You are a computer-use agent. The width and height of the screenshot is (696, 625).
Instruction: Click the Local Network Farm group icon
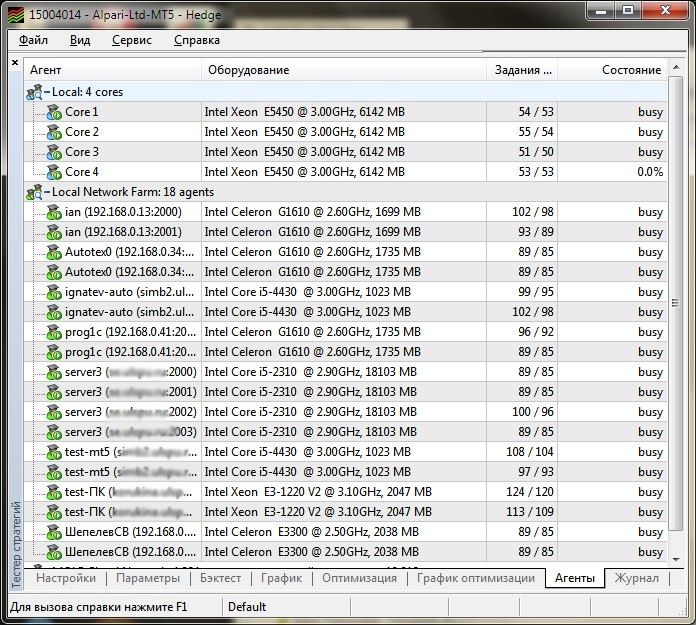point(34,192)
